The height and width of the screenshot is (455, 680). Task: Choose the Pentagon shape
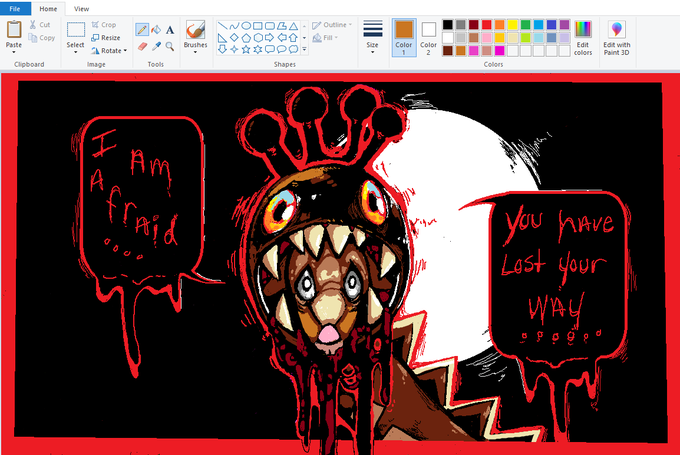click(246, 38)
